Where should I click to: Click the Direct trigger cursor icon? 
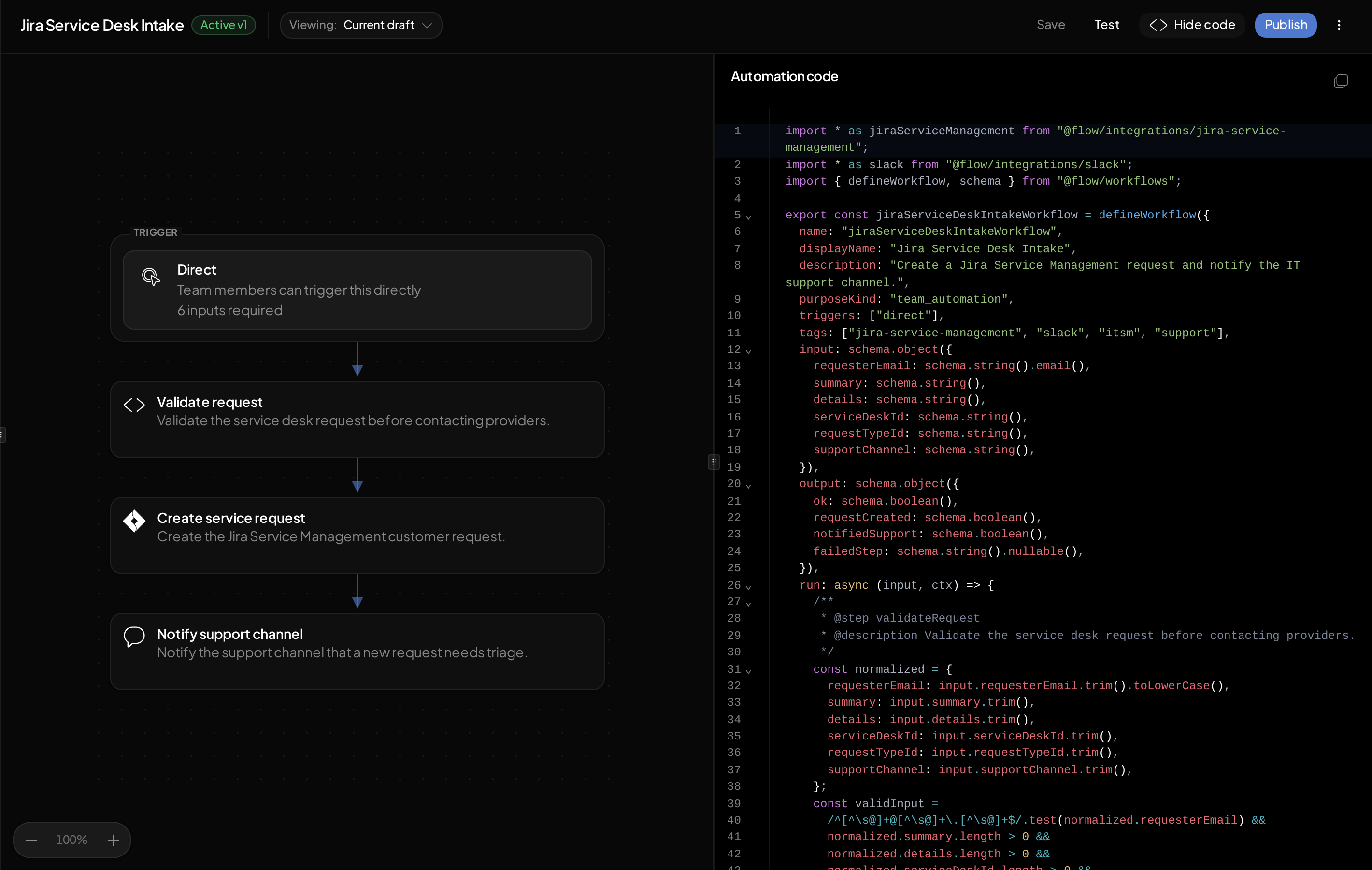(x=151, y=276)
